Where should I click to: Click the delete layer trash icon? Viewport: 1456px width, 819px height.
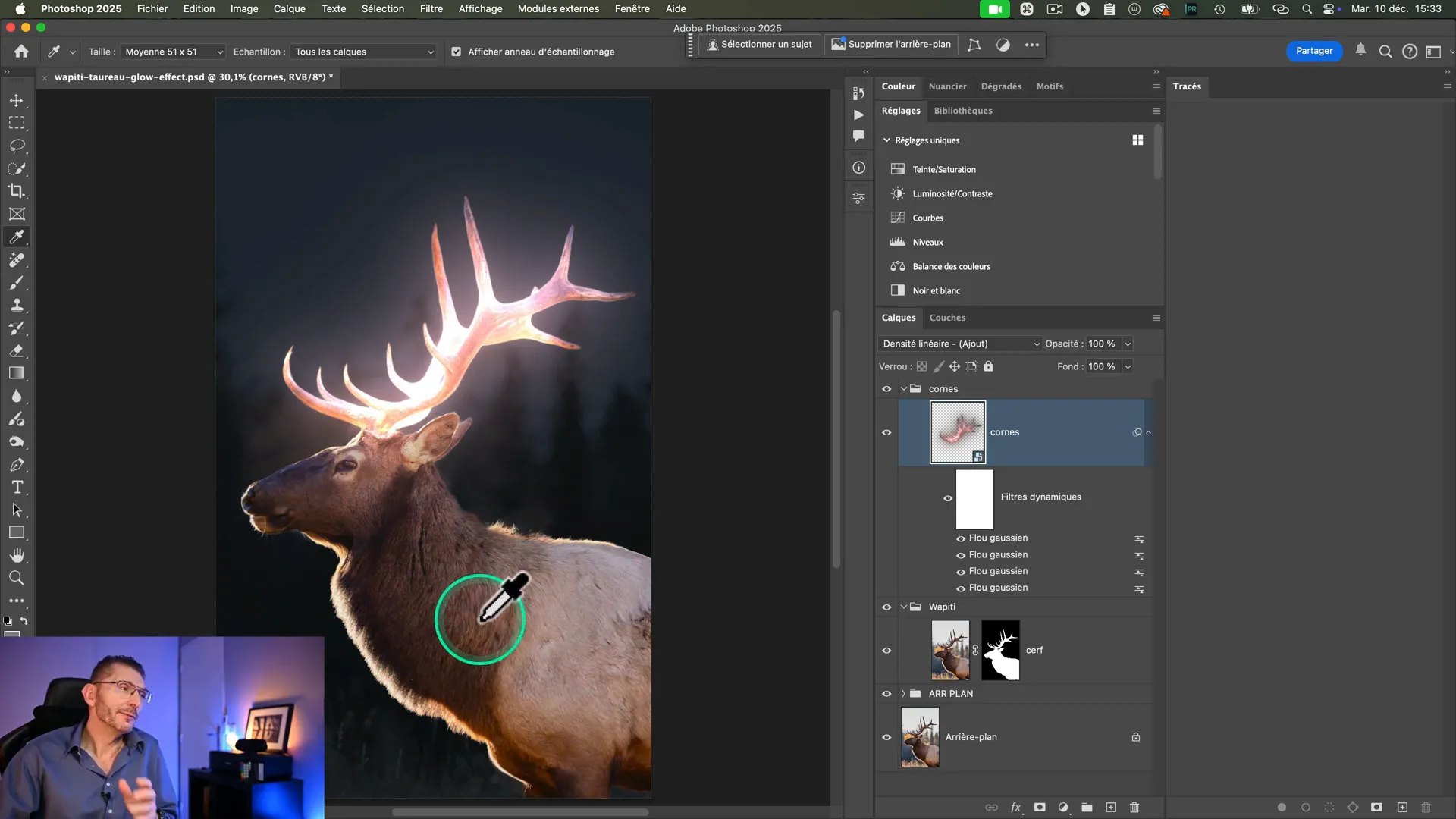tap(1134, 808)
